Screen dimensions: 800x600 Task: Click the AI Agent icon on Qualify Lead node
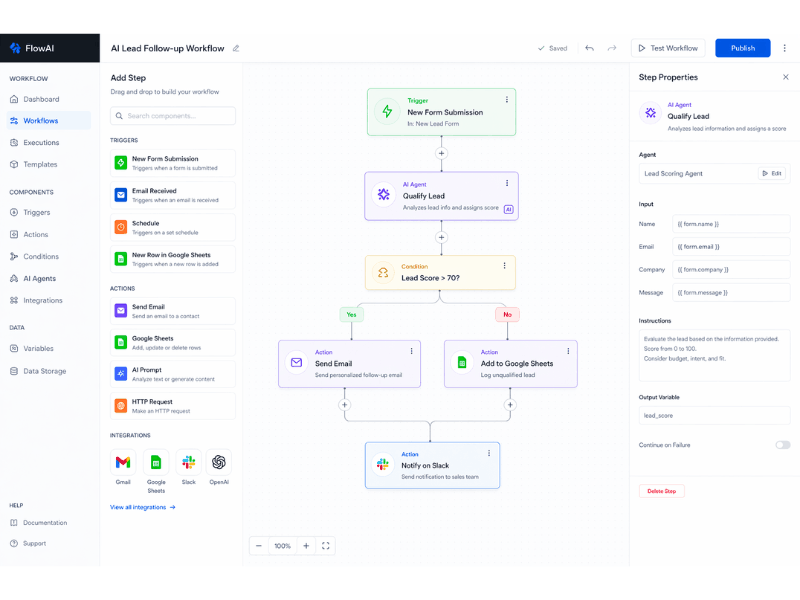[x=382, y=194]
